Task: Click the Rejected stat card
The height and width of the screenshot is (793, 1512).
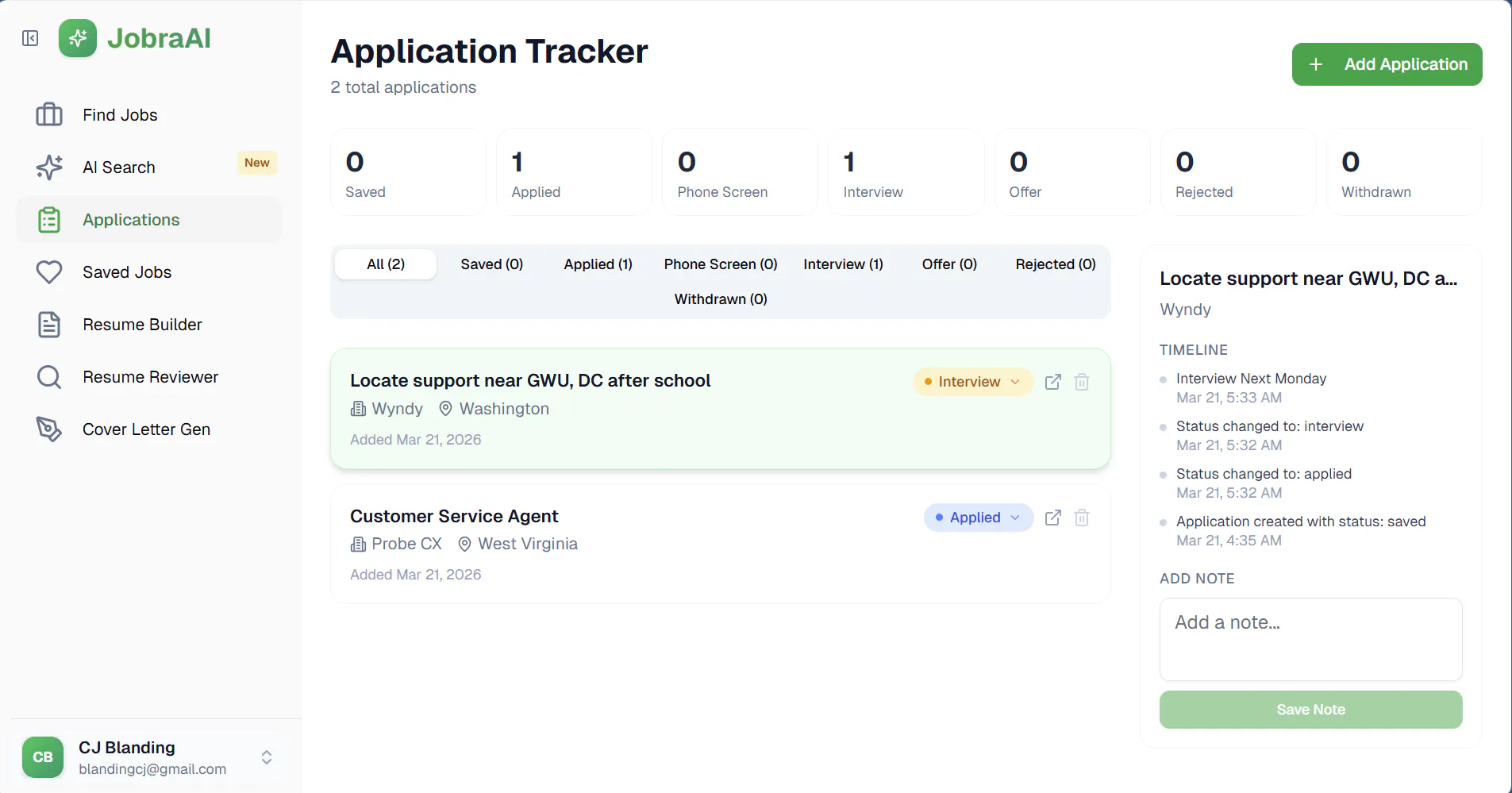Action: (1238, 172)
